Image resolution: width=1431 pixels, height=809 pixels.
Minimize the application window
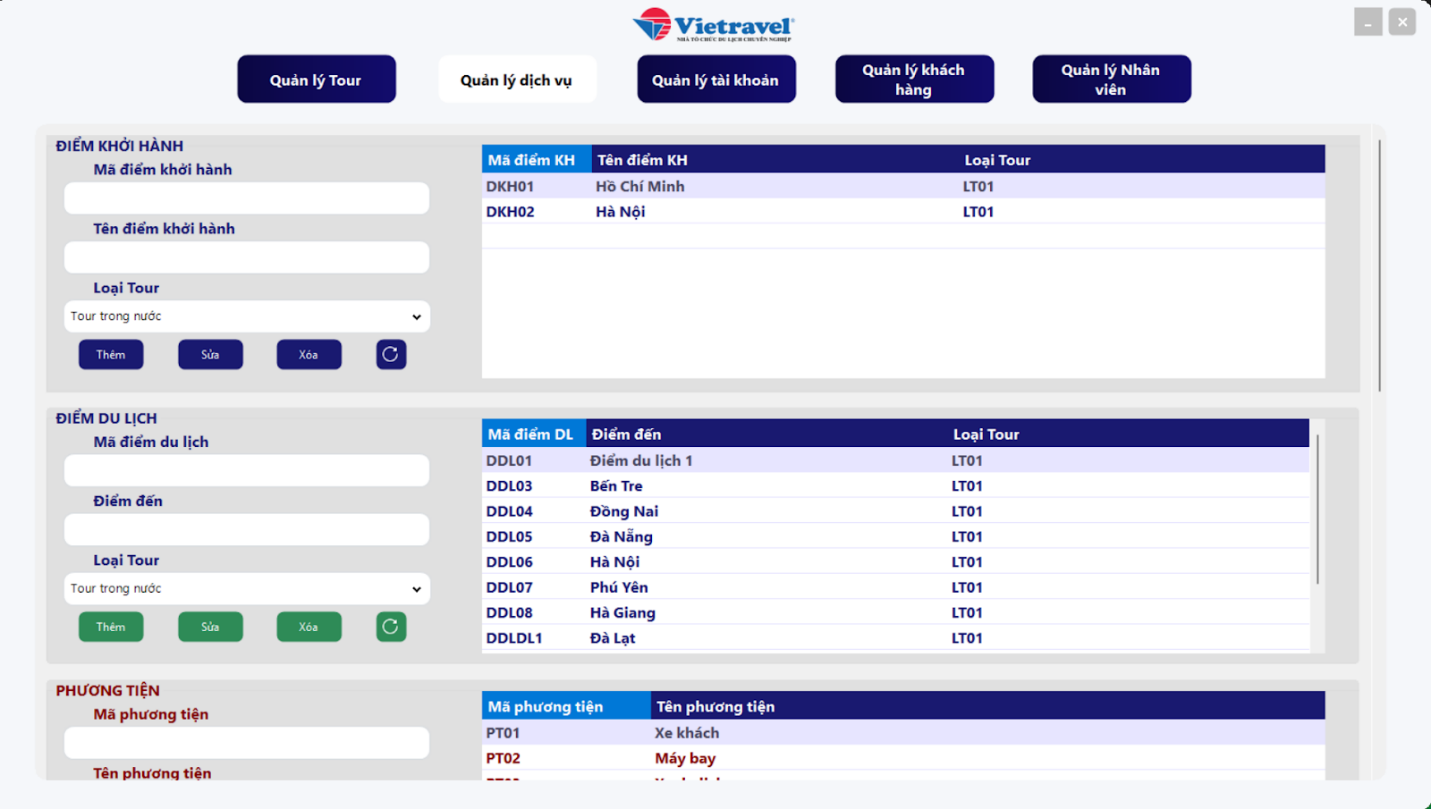pos(1368,21)
